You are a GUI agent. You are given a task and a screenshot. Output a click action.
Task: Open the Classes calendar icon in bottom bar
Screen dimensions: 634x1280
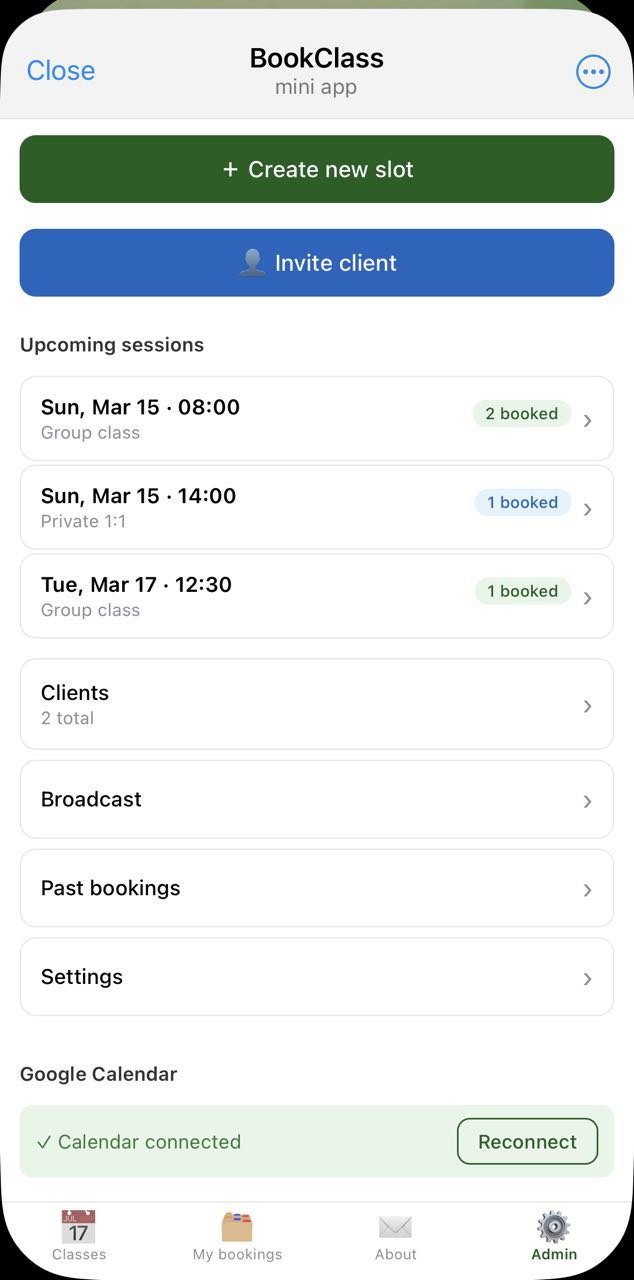[79, 1225]
